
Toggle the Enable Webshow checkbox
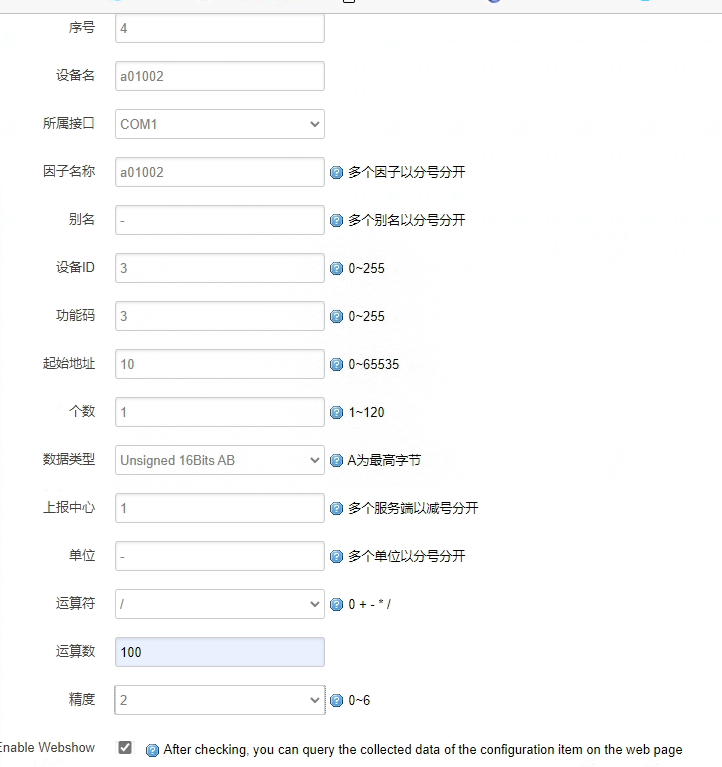pyautogui.click(x=125, y=748)
